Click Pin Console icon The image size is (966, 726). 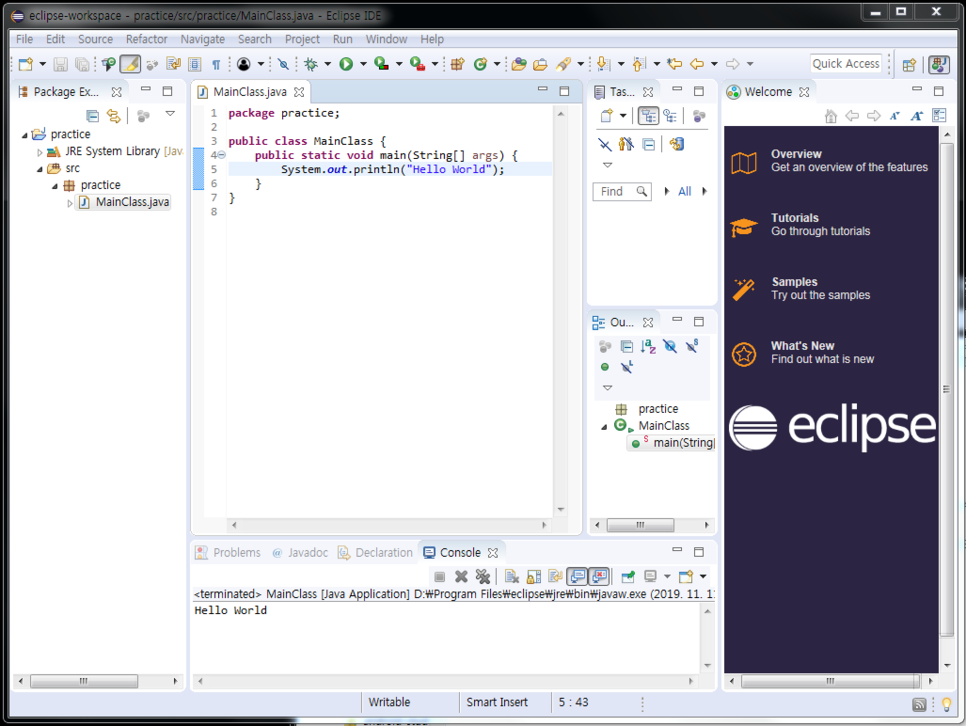pyautogui.click(x=628, y=577)
